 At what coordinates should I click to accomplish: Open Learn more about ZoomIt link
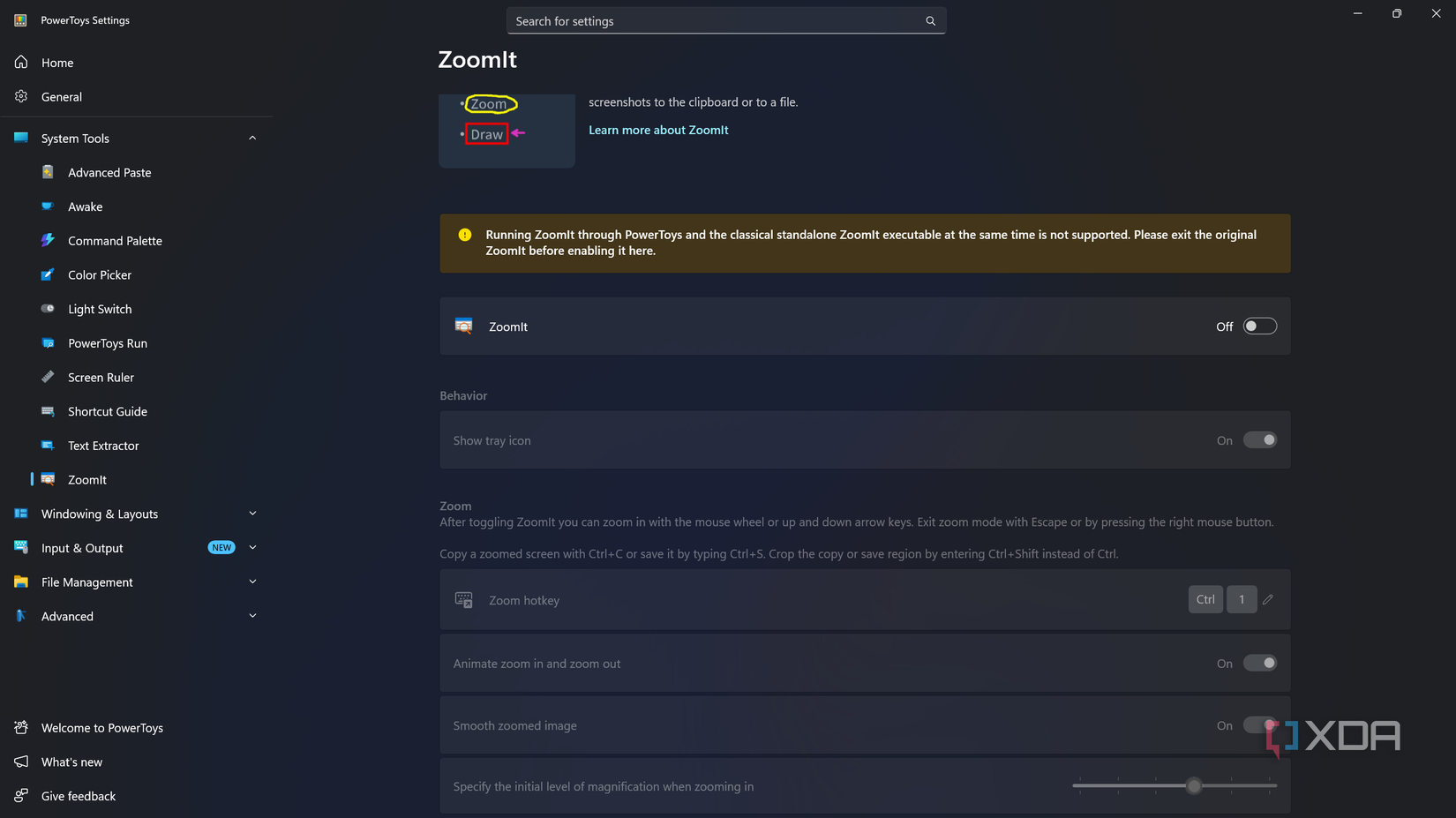tap(658, 130)
